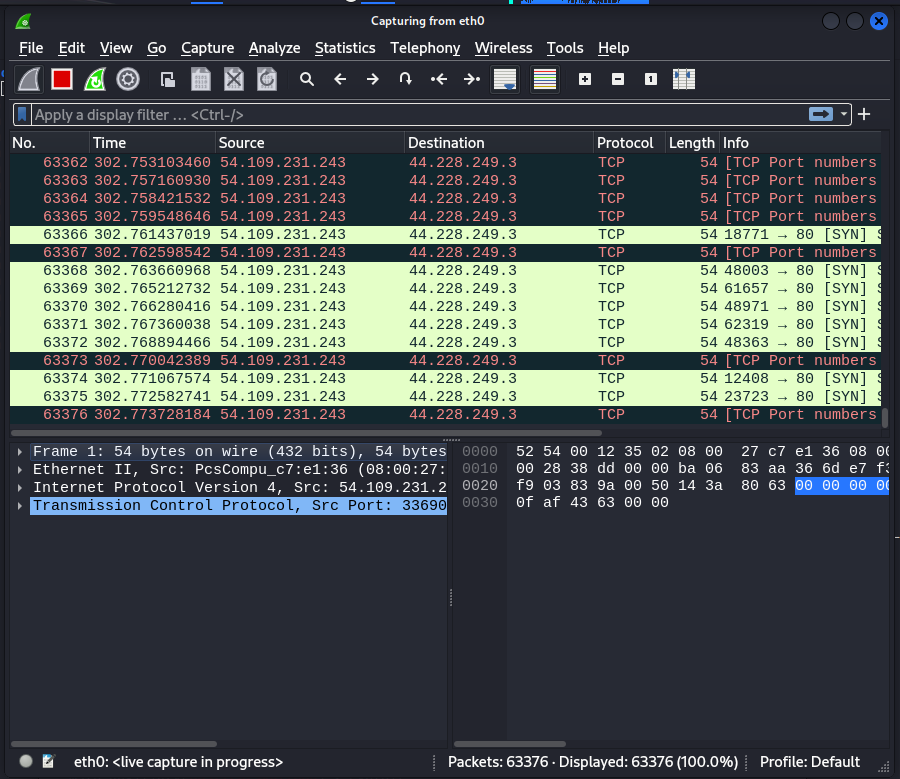This screenshot has width=900, height=779.
Task: Expand the Transmission Control Protocol row
Action: [x=20, y=506]
